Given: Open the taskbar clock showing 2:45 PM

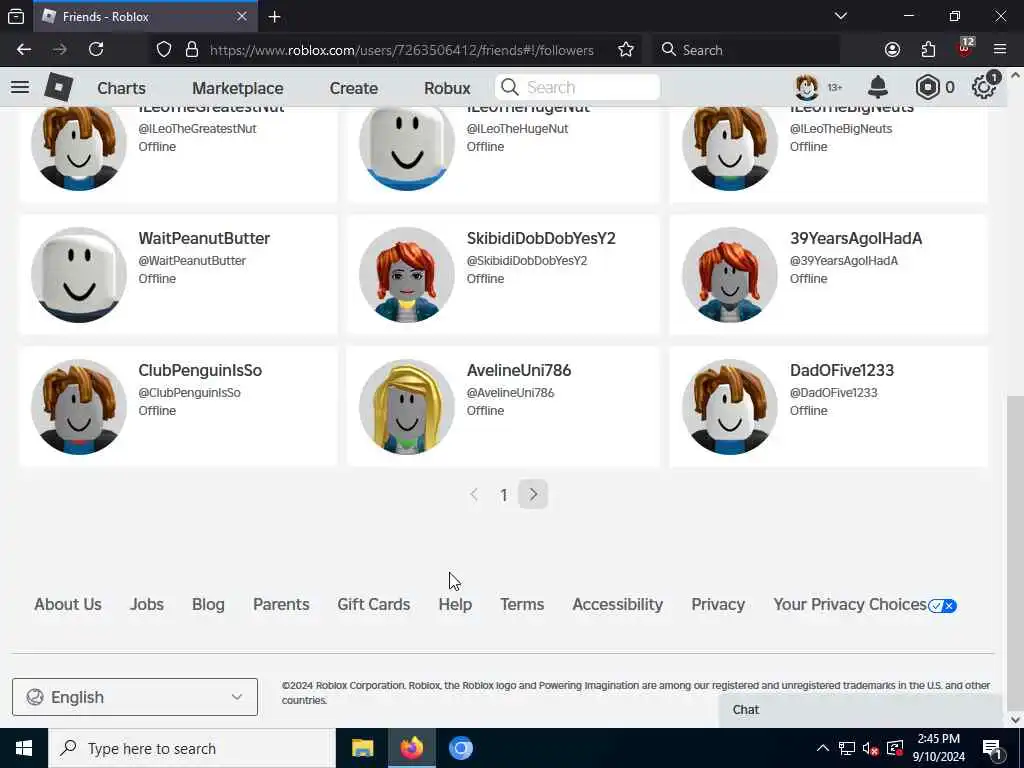Looking at the screenshot, I should click(x=938, y=748).
